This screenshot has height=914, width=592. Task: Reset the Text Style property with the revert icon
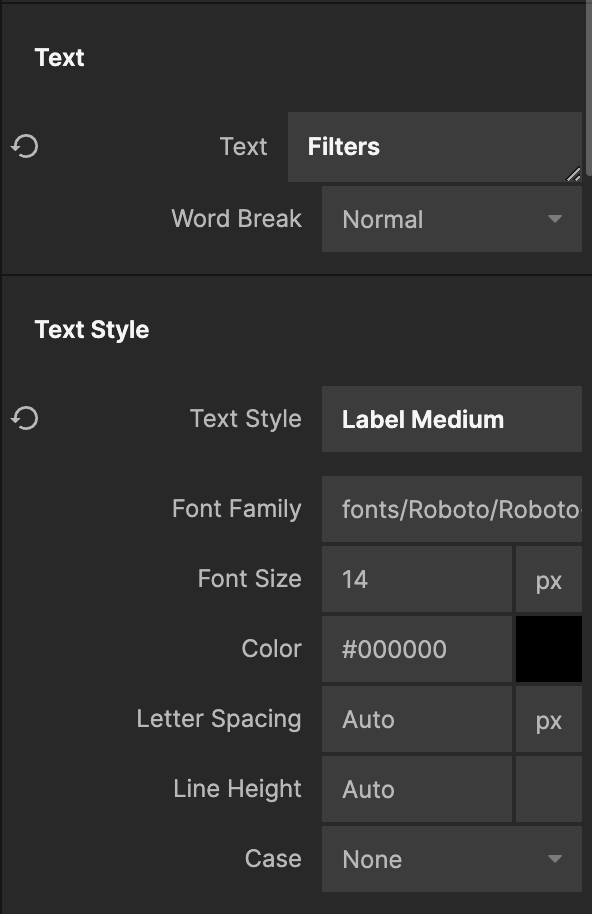[24, 419]
